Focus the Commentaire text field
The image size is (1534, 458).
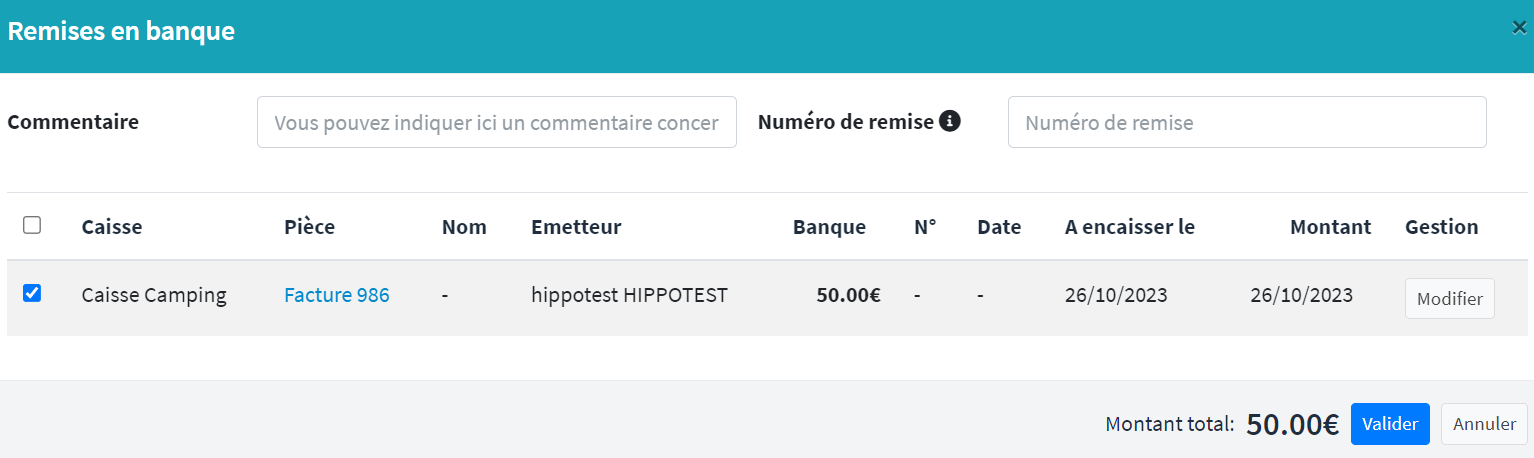point(497,122)
